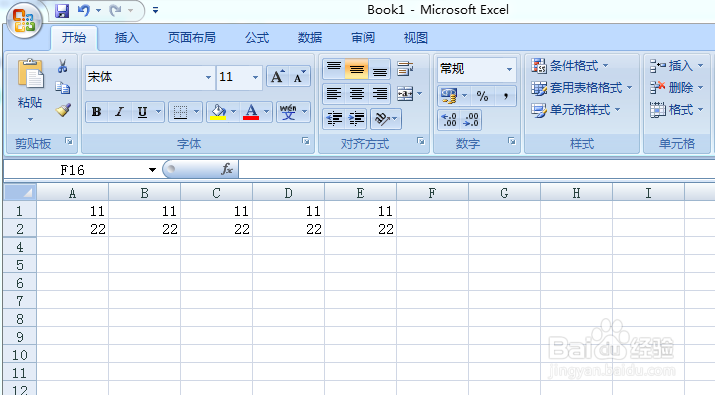
Task: Decrease decimal places
Action: click(471, 120)
